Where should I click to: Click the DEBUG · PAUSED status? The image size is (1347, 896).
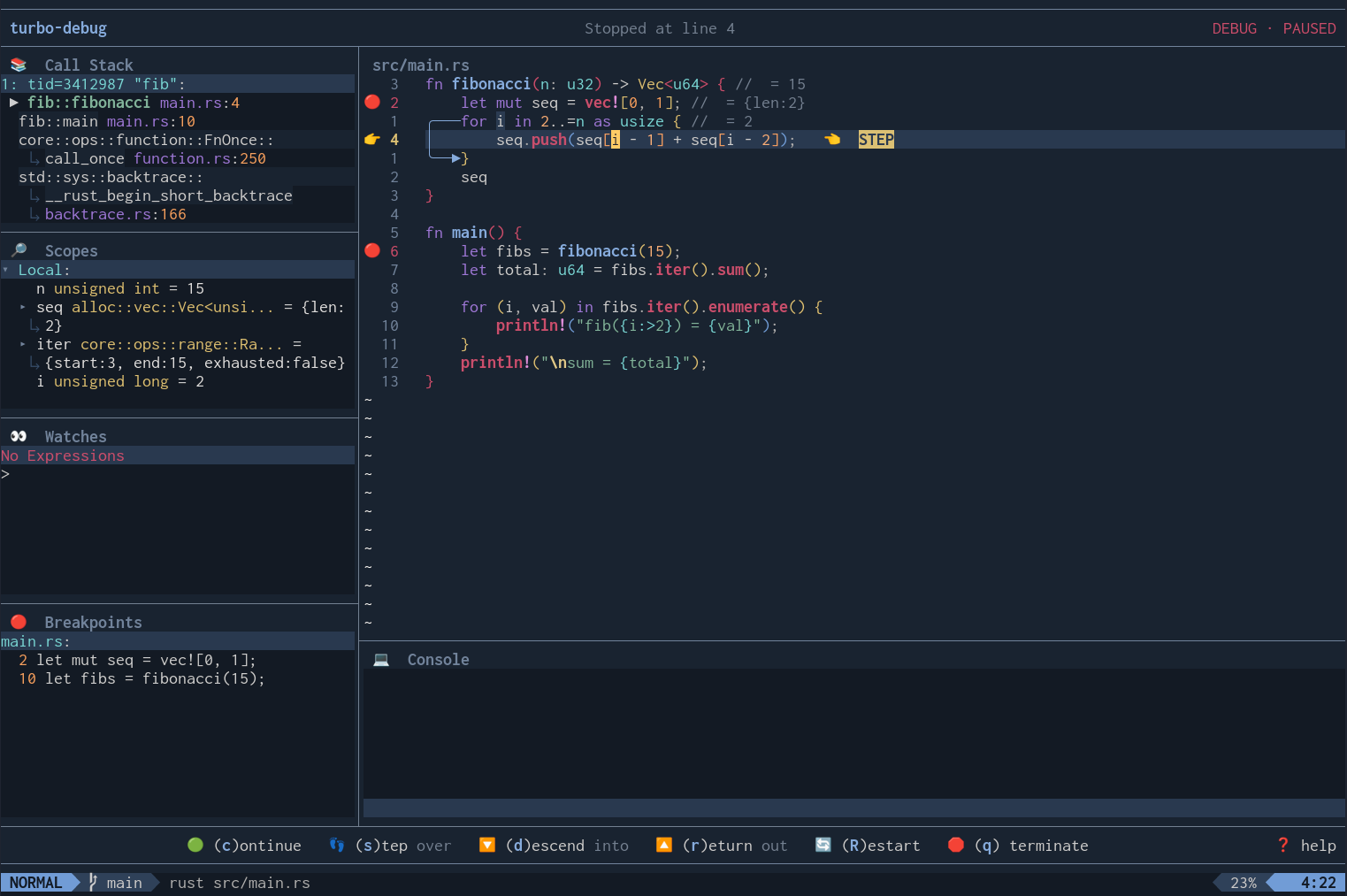pyautogui.click(x=1274, y=28)
